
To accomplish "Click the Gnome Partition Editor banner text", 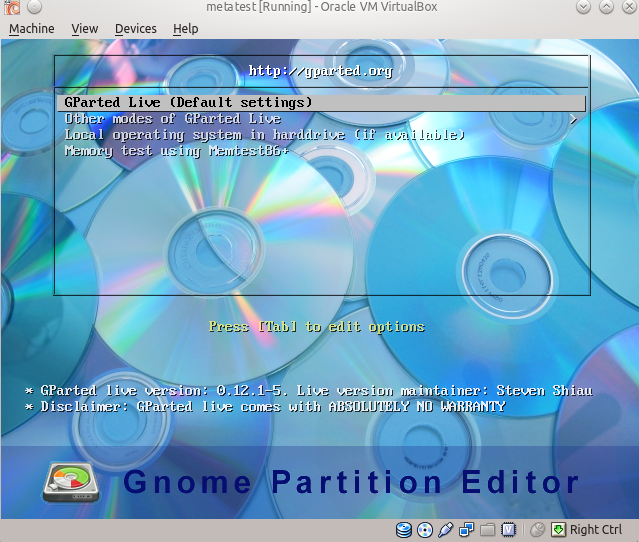I will (351, 482).
